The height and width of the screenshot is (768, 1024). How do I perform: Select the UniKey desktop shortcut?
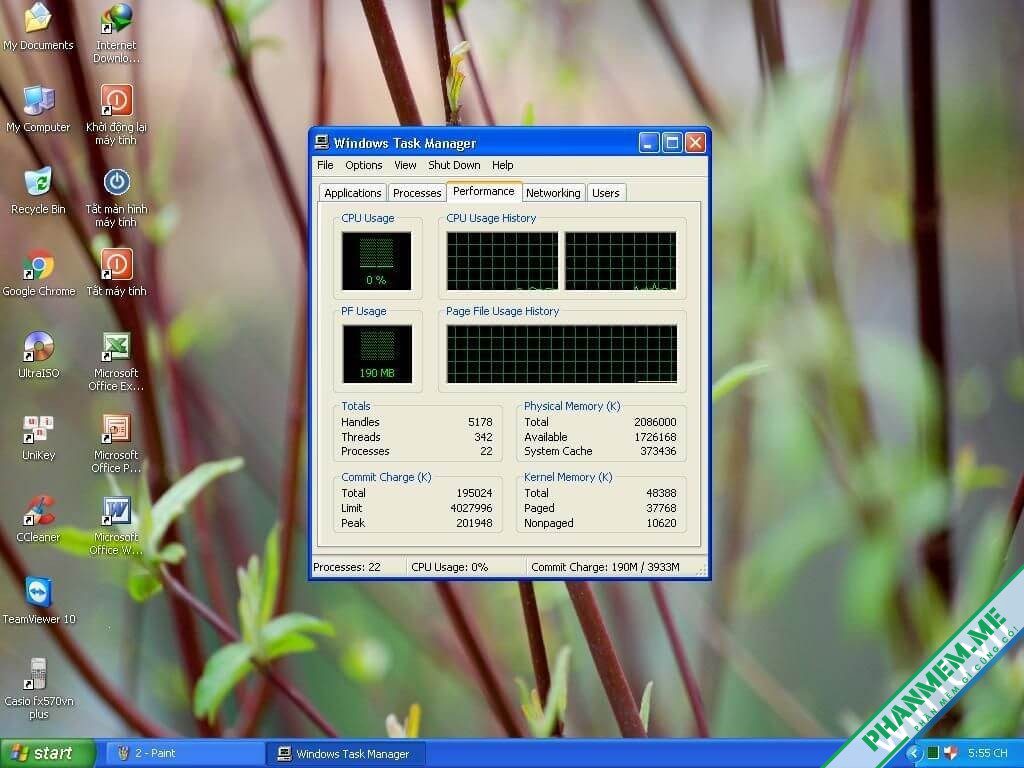coord(39,437)
